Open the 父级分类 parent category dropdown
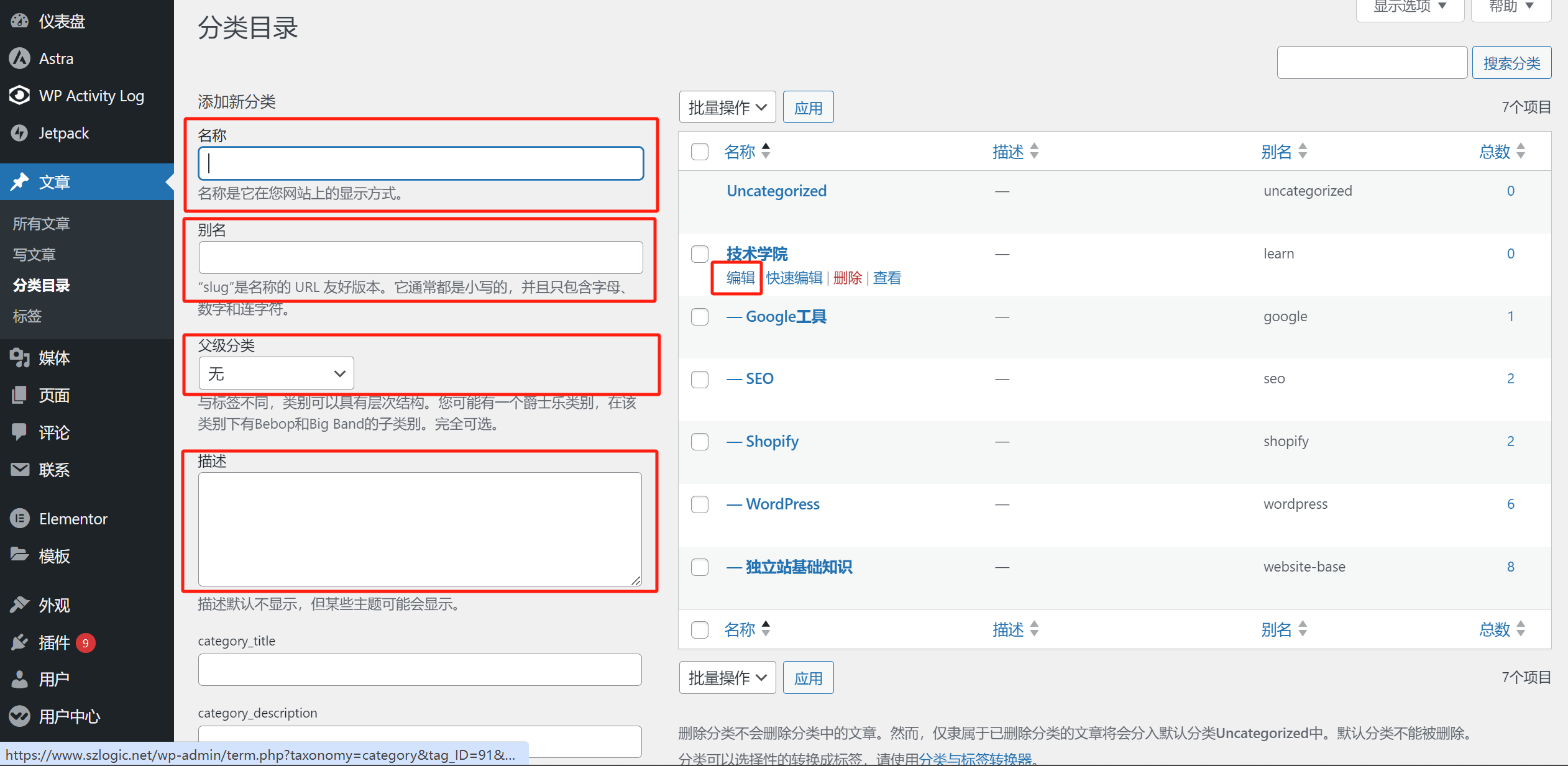This screenshot has height=766, width=1568. pyautogui.click(x=275, y=373)
